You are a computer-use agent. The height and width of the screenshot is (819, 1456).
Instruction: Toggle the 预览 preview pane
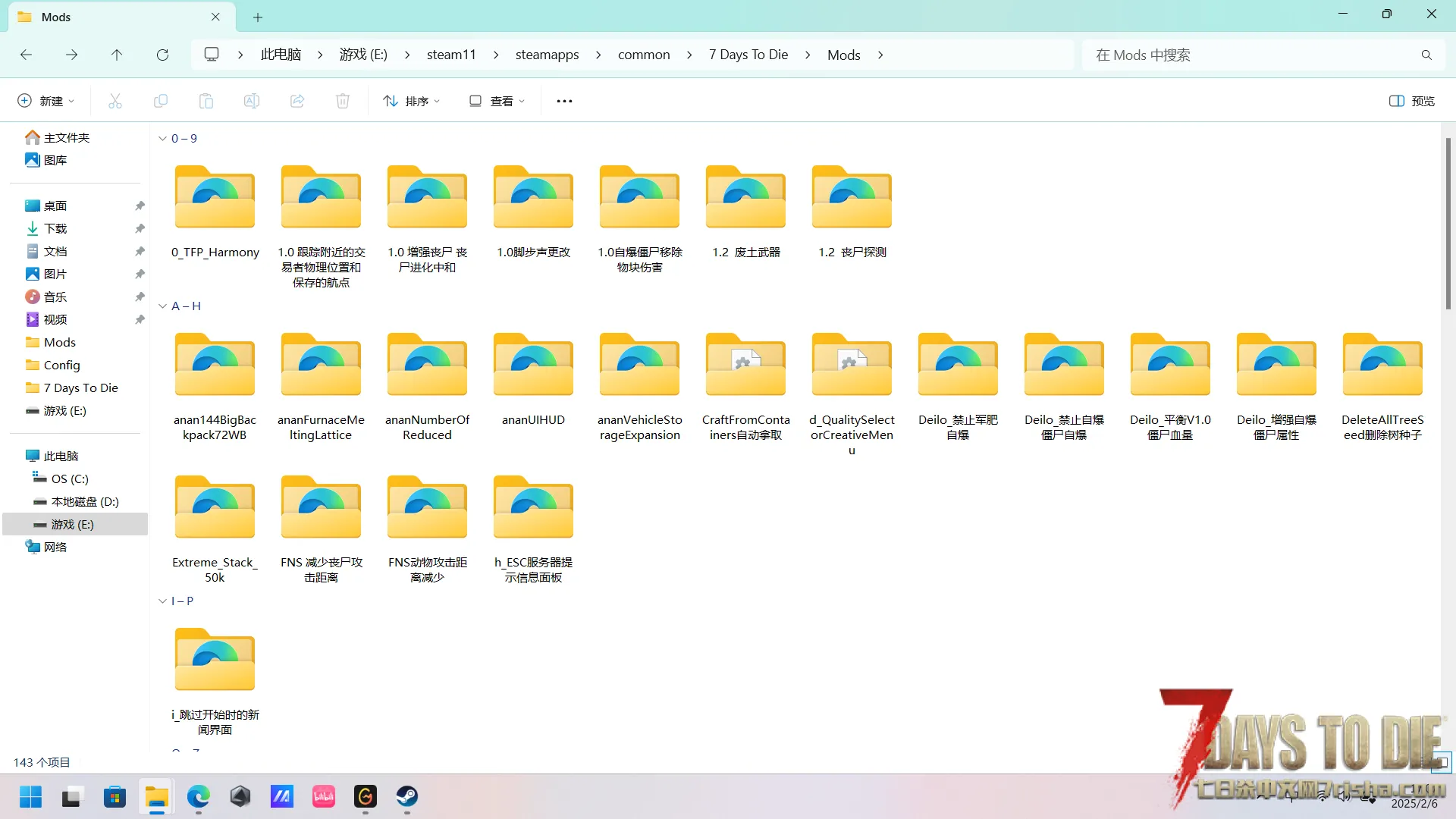[1412, 101]
